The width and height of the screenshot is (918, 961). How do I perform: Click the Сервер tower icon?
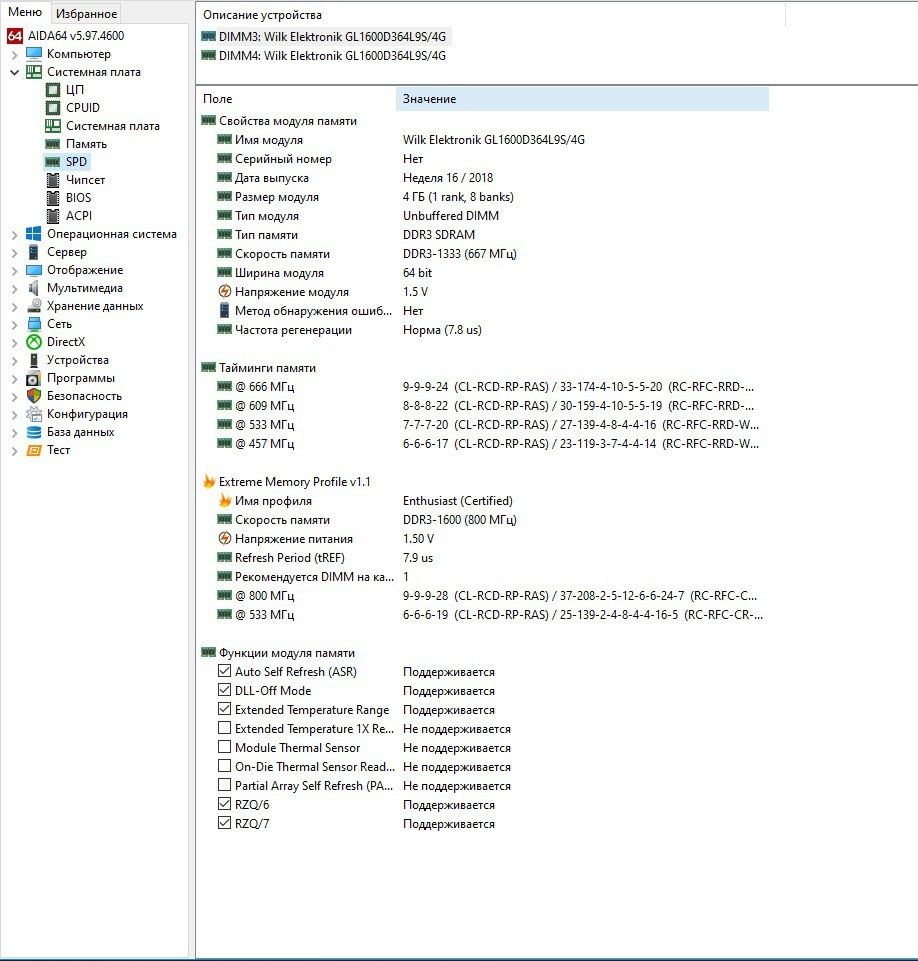pos(34,252)
